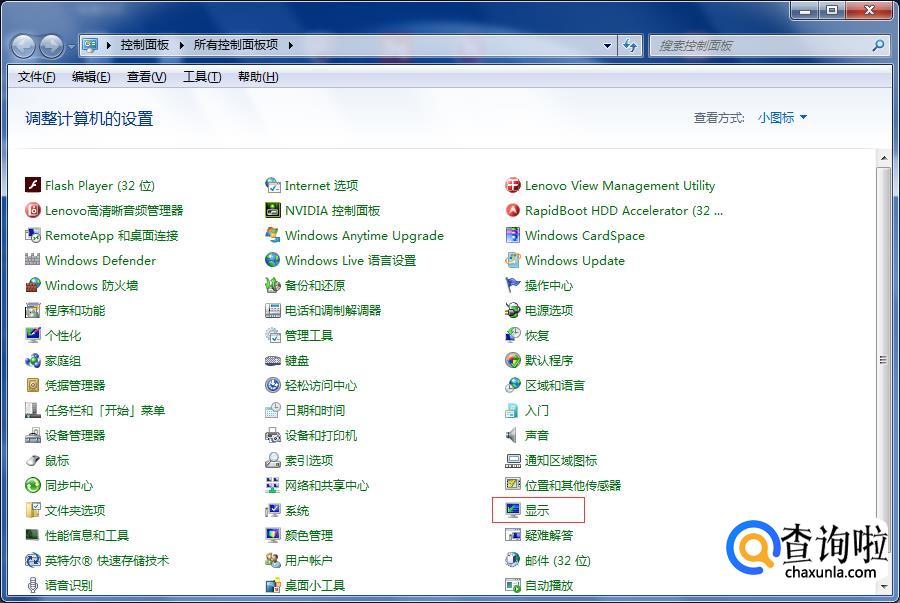Image resolution: width=900 pixels, height=603 pixels.
Task: Open the 鼠标 icon
Action: (33, 460)
